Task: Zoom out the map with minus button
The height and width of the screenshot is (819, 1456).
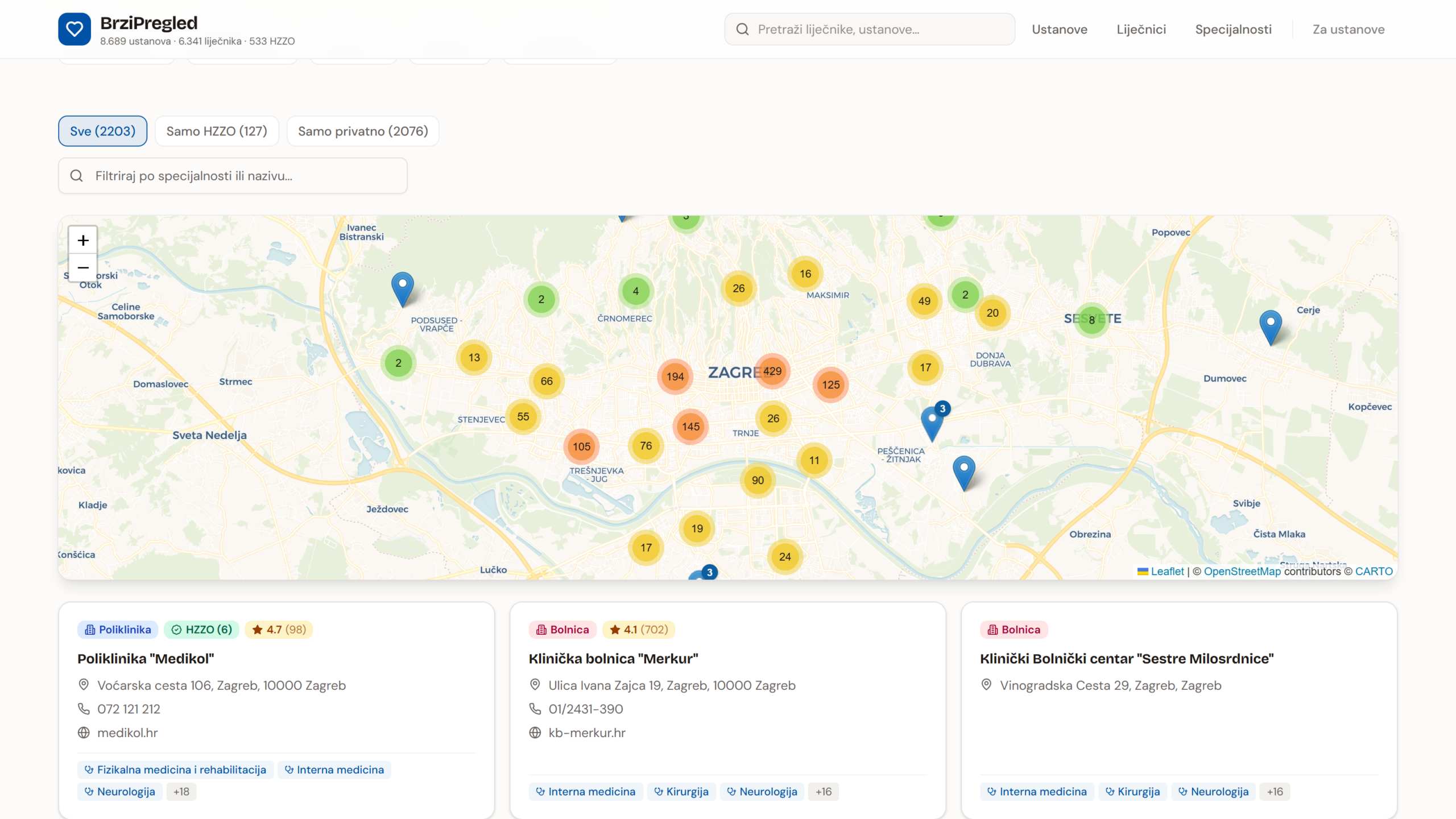Action: [x=83, y=267]
